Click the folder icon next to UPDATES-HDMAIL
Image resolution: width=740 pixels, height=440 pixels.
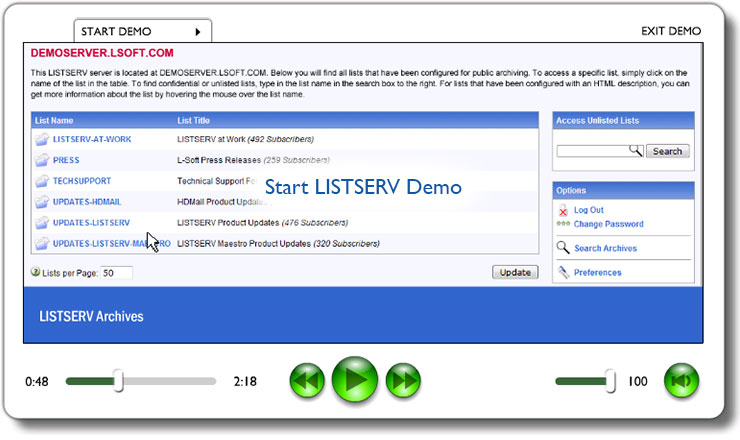point(42,202)
